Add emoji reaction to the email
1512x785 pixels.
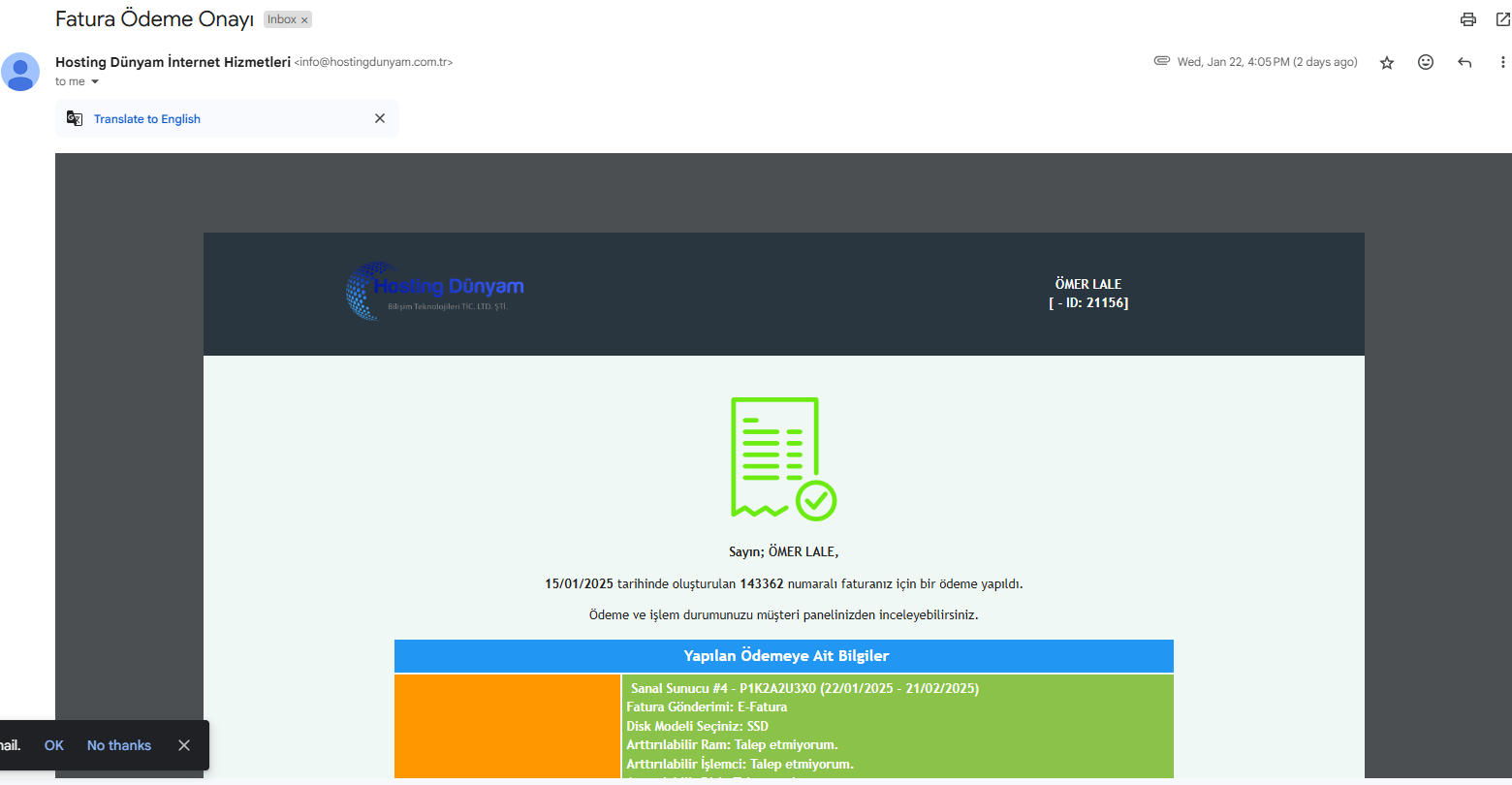tap(1426, 62)
